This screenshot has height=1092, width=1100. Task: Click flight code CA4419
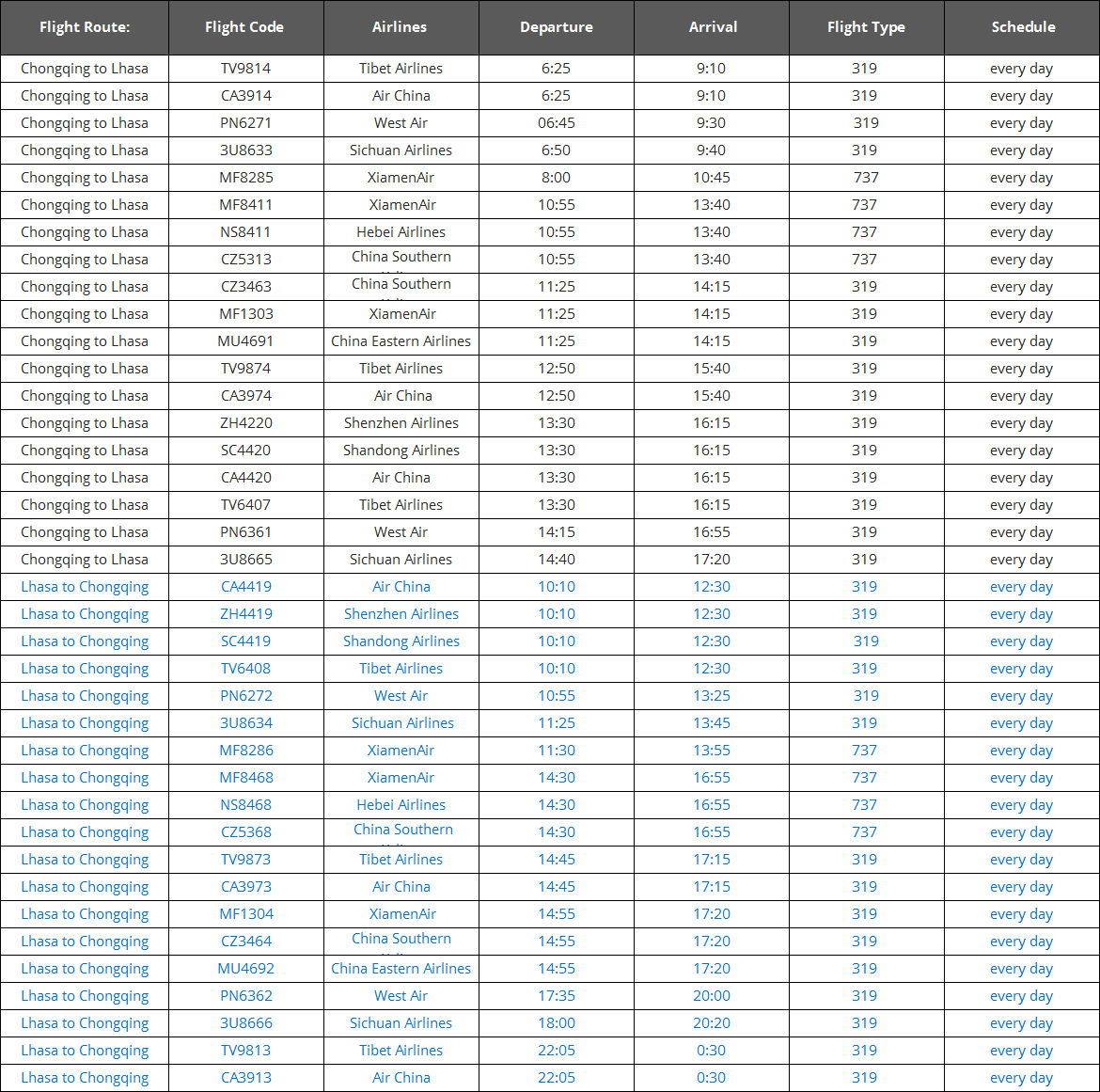246,588
